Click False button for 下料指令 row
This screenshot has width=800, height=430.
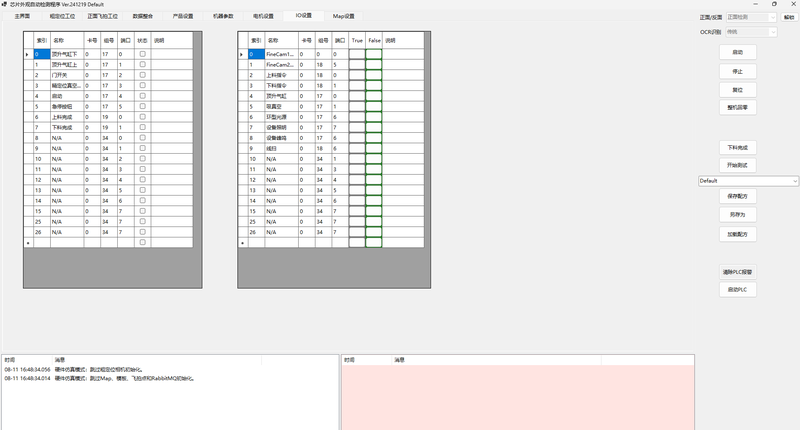374,86
